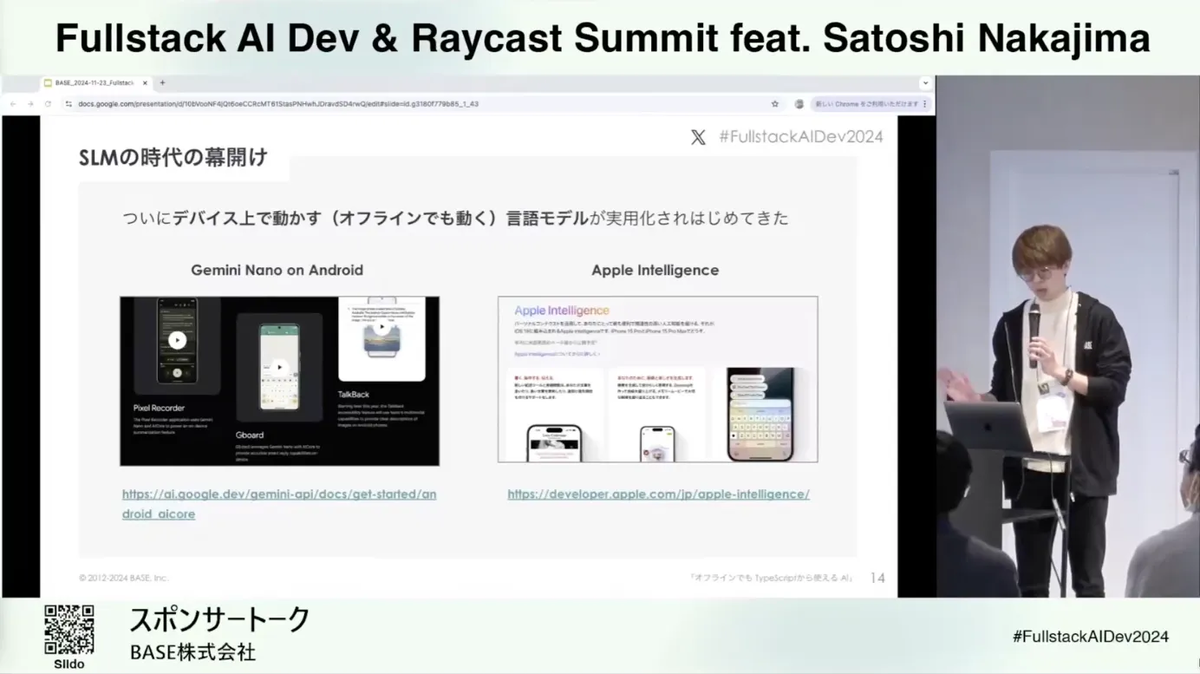The height and width of the screenshot is (674, 1200).
Task: Click the browser forward arrow
Action: (29, 103)
